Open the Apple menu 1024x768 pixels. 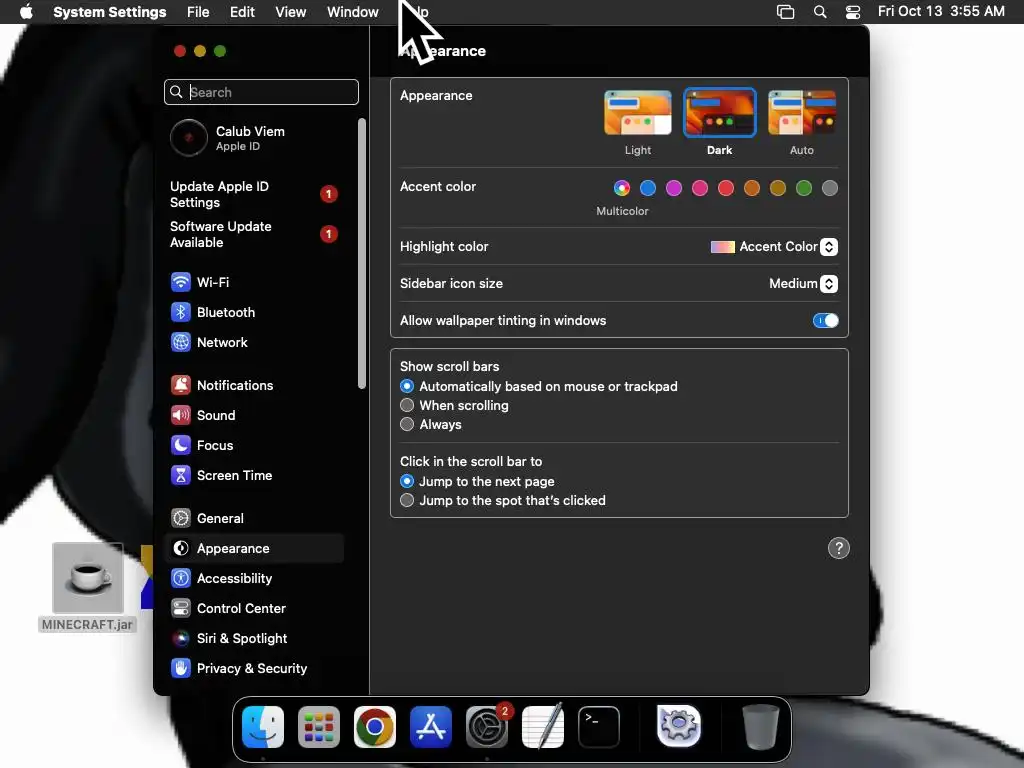coord(26,12)
